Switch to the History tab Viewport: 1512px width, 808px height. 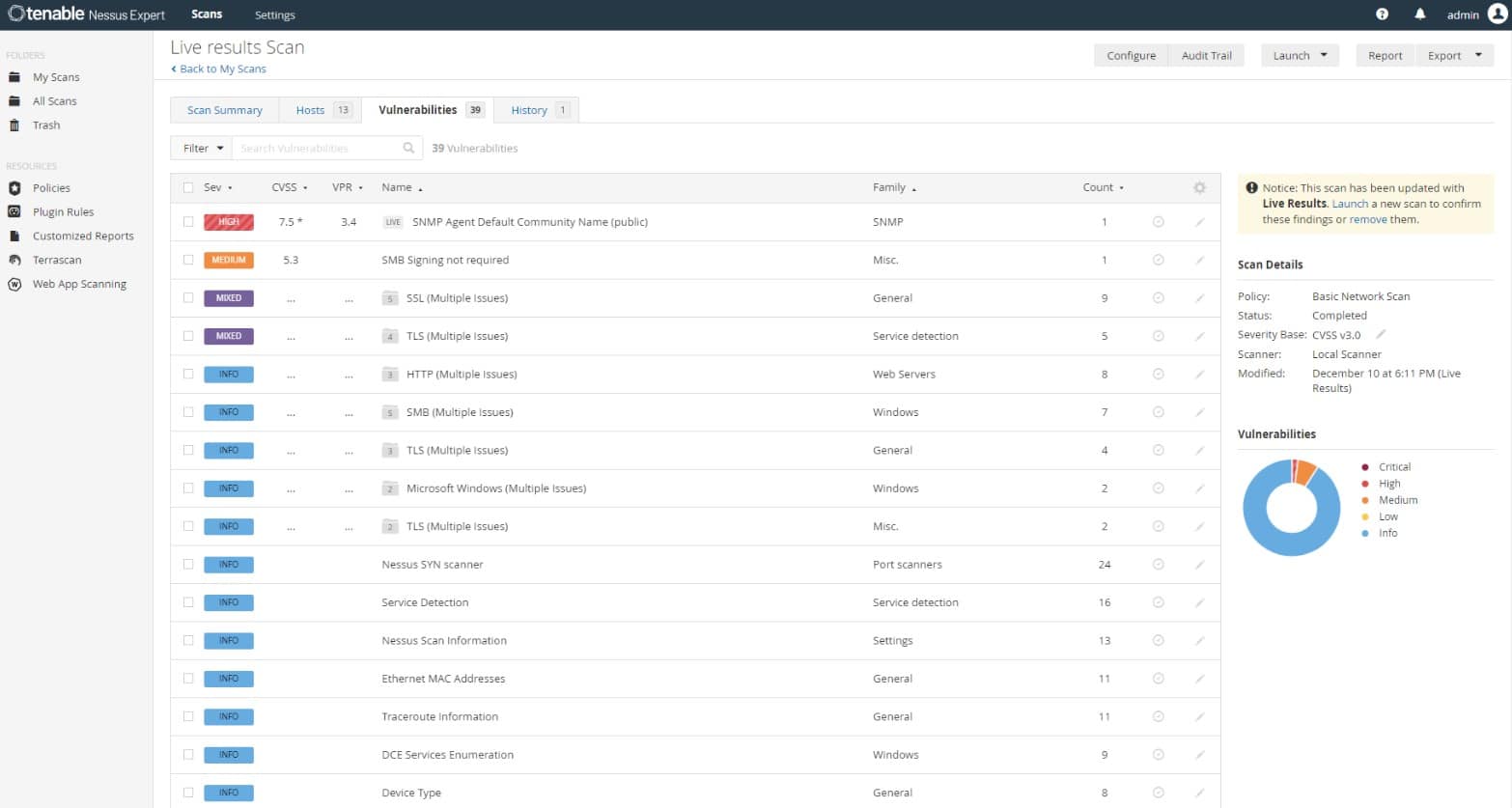tap(537, 110)
